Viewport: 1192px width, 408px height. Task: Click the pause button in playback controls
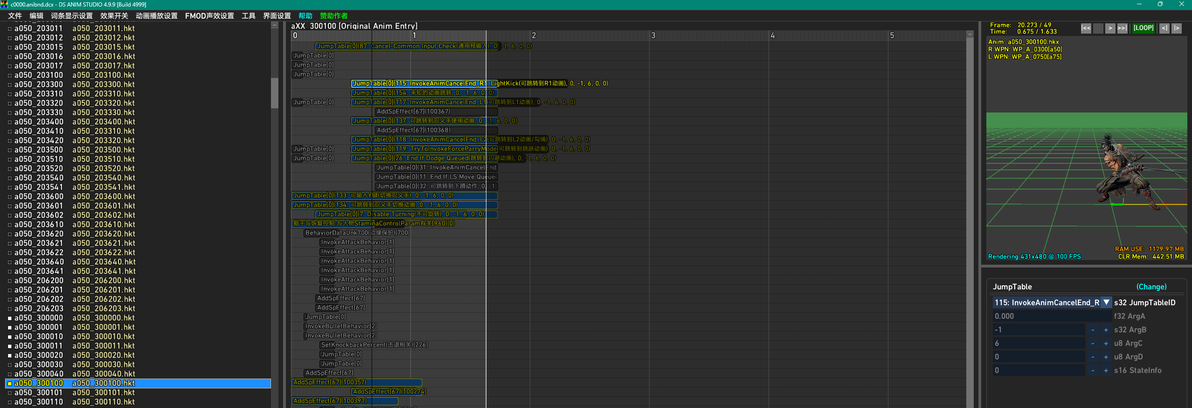coord(1098,27)
